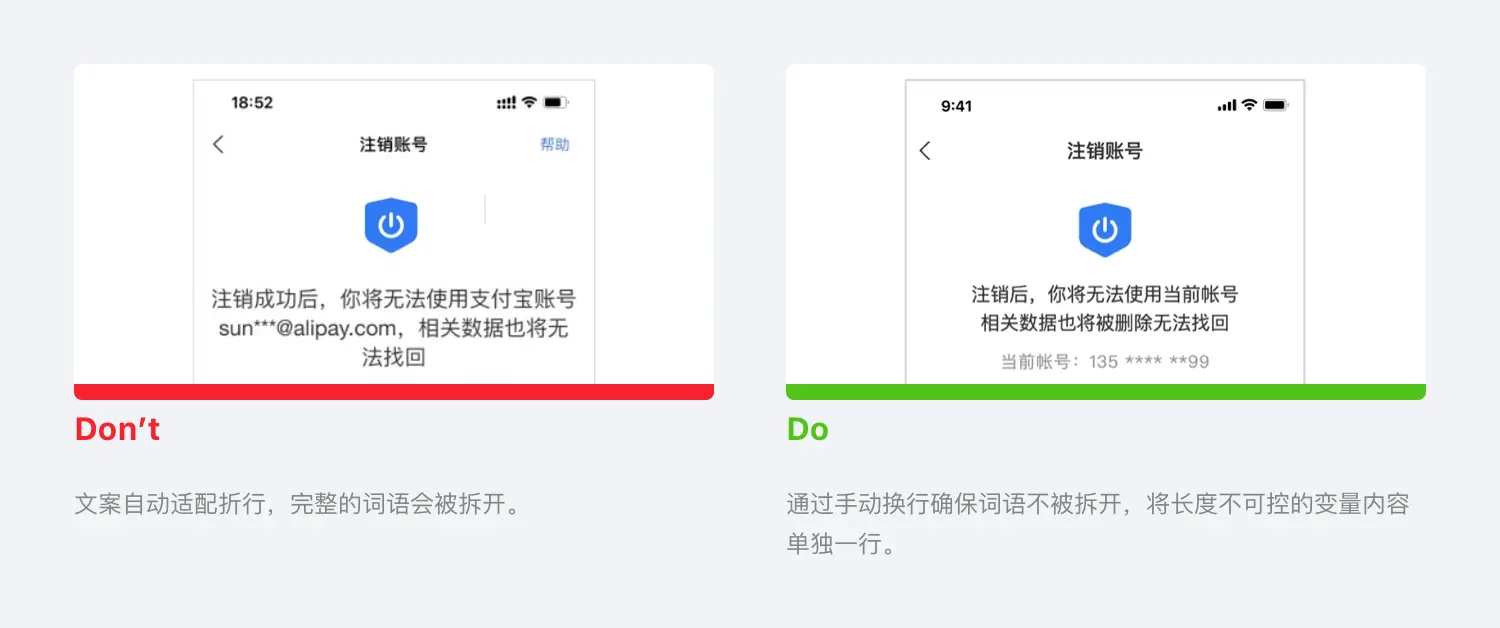Click the 当前帐号: 135 masked number line

pos(1105,361)
